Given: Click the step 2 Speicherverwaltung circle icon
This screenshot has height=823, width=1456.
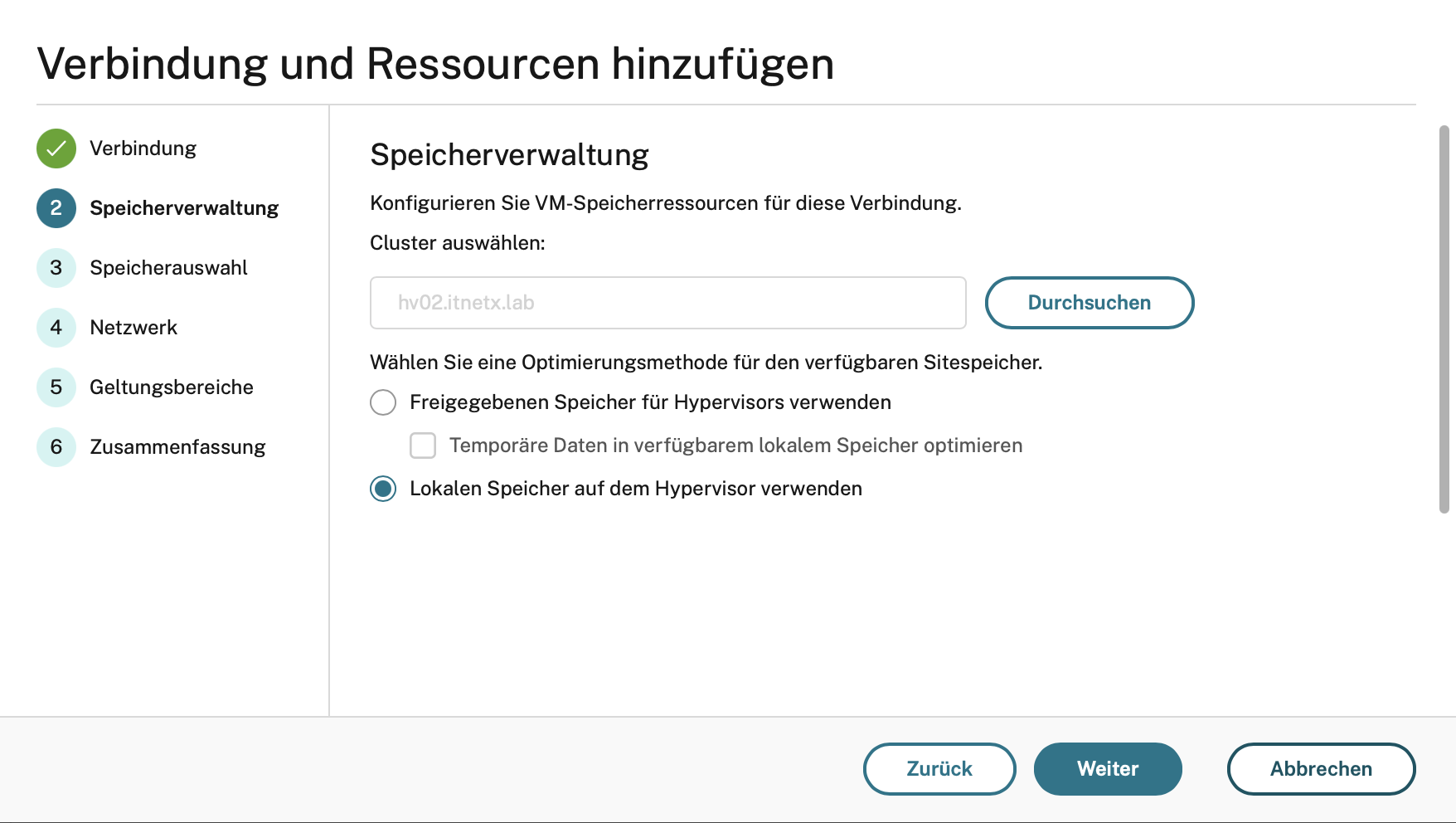Looking at the screenshot, I should pos(56,208).
